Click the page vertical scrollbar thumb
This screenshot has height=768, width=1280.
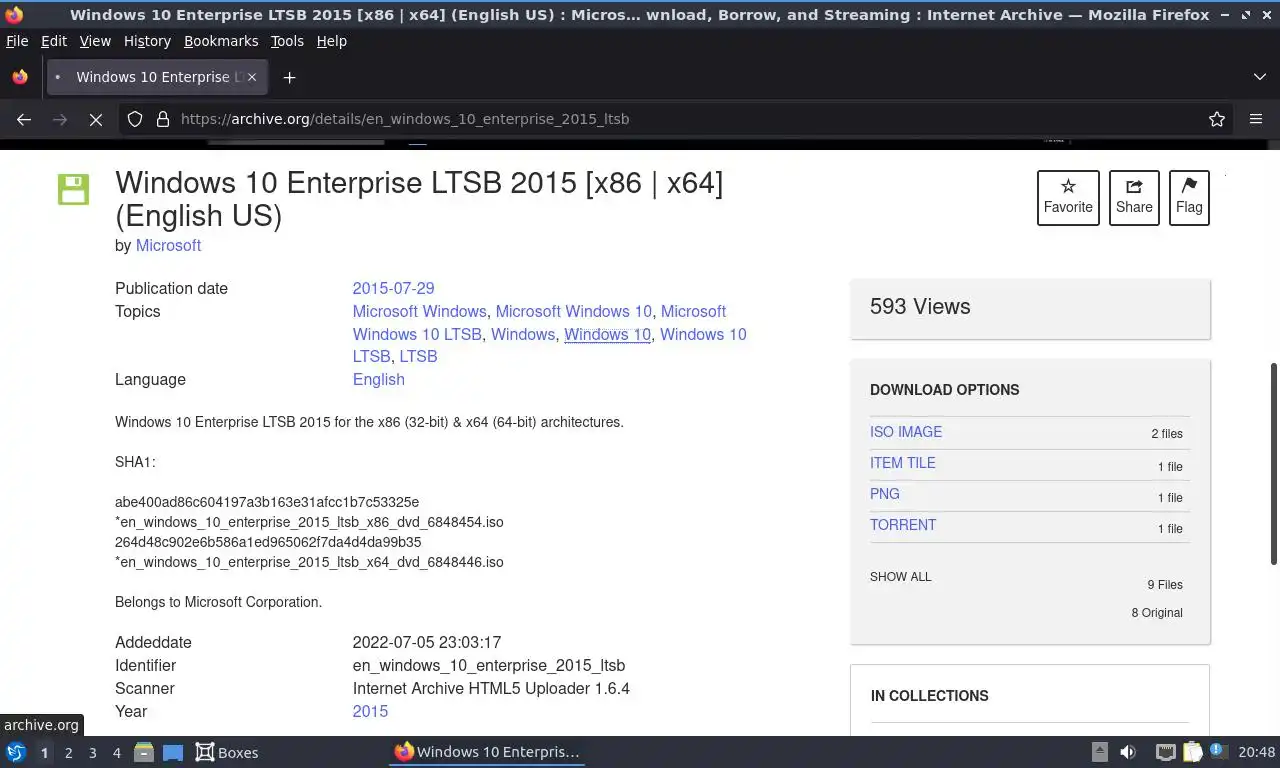tap(1274, 463)
